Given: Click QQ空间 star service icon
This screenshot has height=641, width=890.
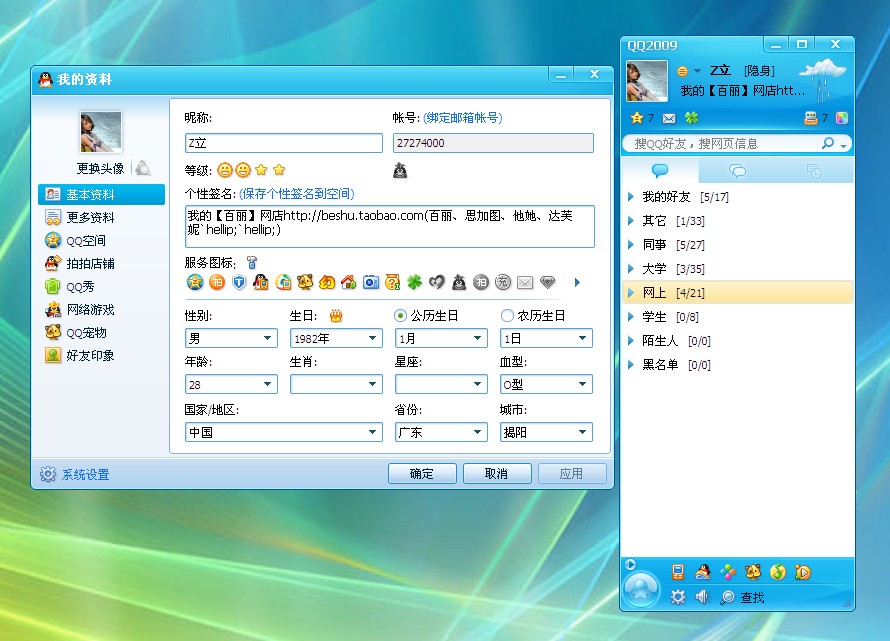Looking at the screenshot, I should pyautogui.click(x=195, y=282).
